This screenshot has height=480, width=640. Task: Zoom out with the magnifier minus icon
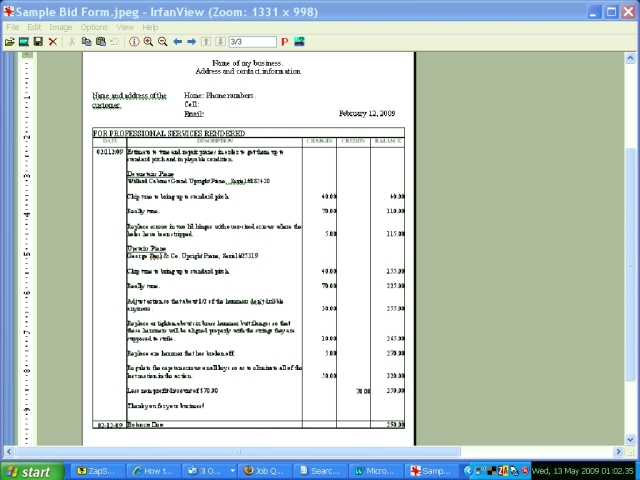tap(162, 42)
